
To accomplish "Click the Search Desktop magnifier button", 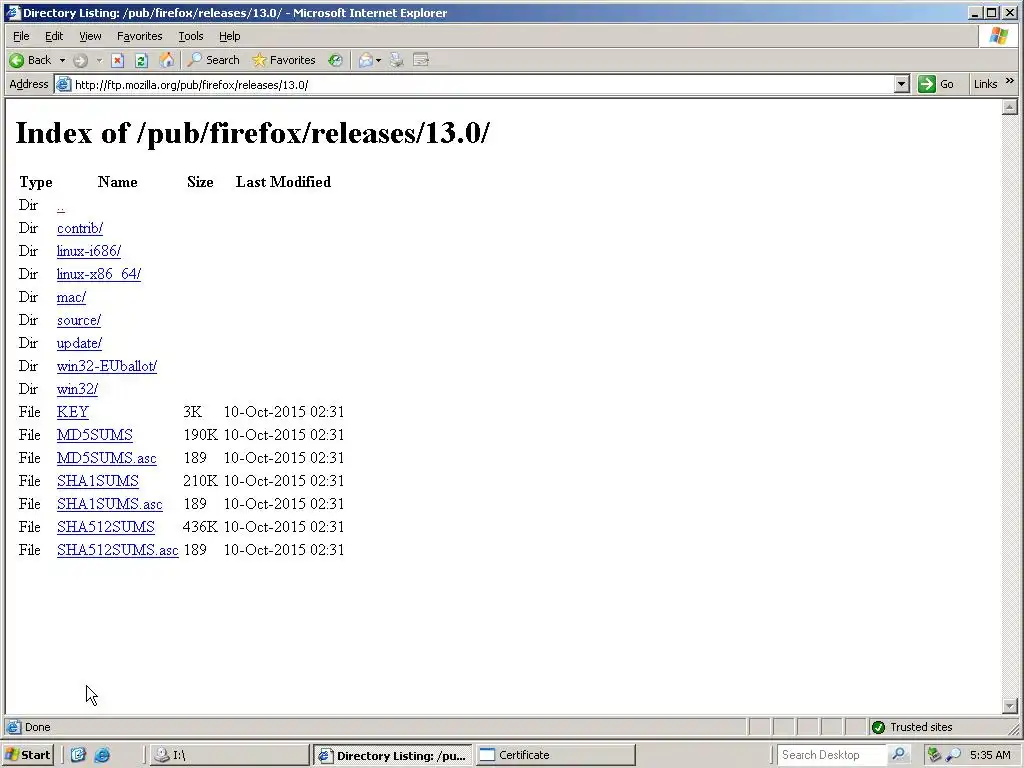I will tap(899, 755).
